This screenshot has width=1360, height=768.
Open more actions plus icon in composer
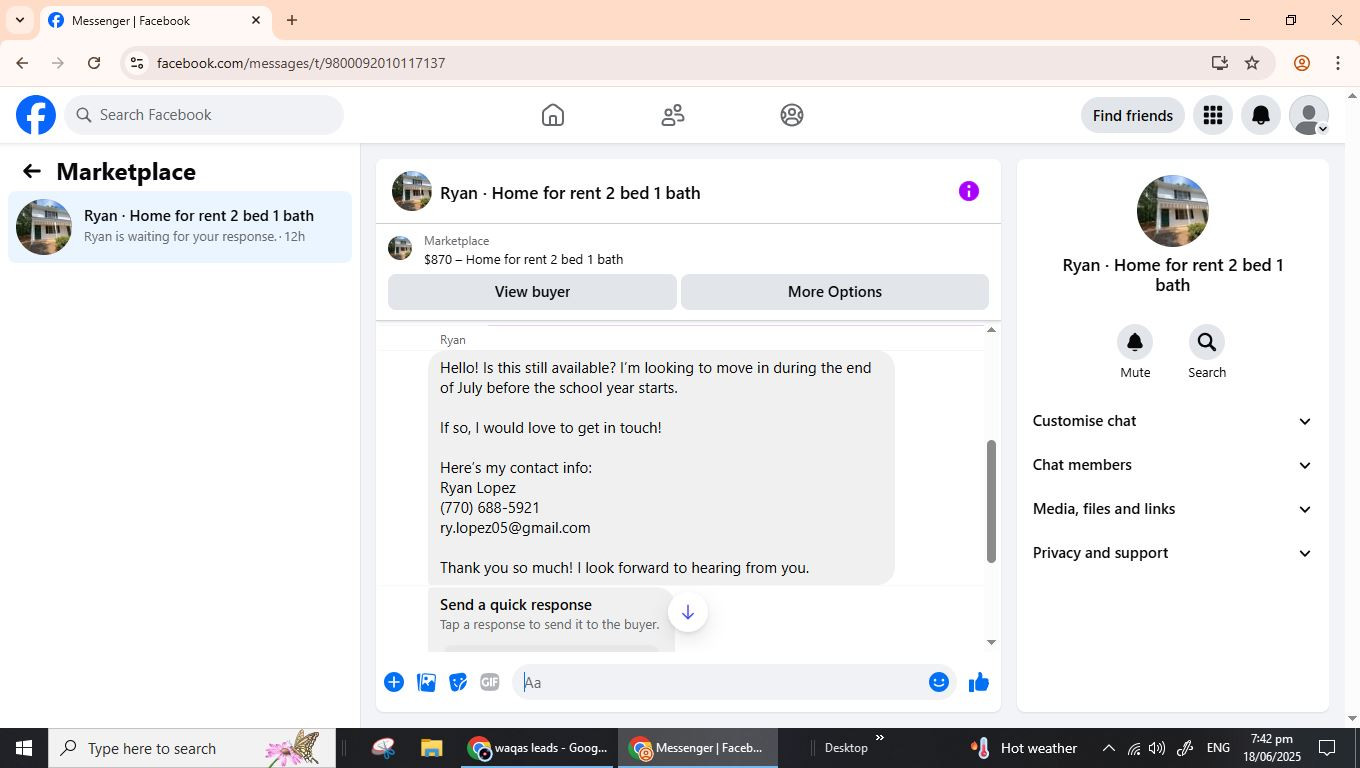[x=394, y=682]
